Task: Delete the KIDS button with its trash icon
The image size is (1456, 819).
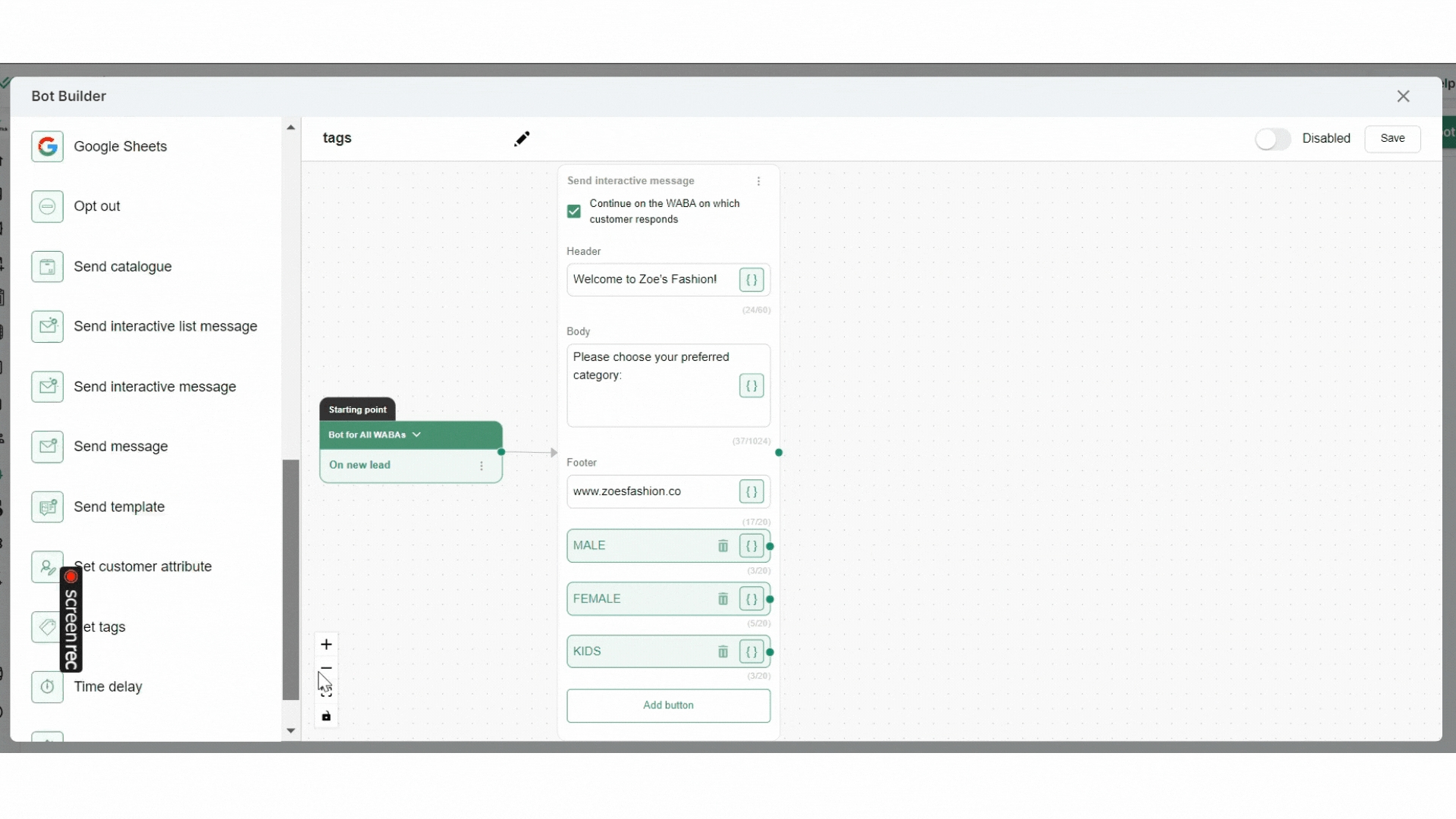Action: [723, 651]
